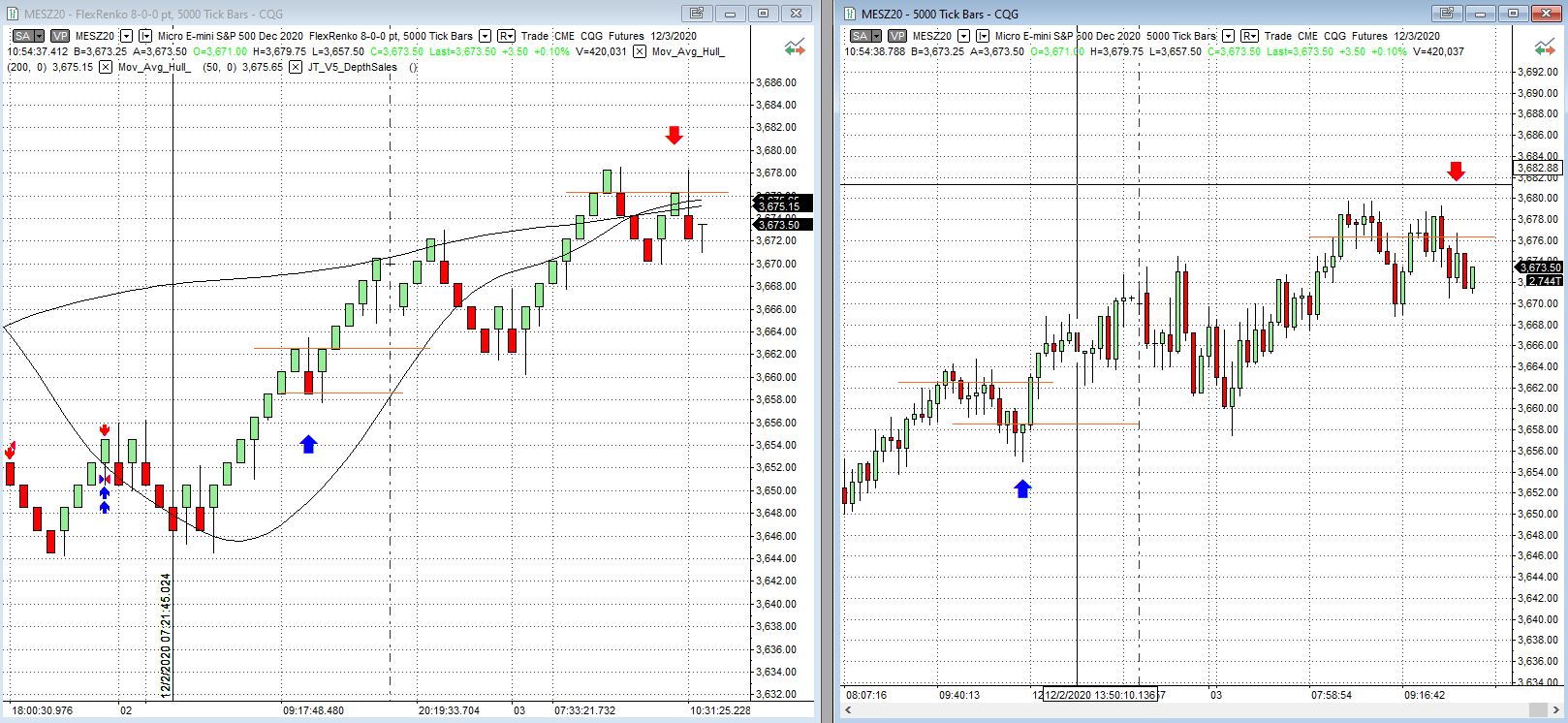Screen dimensions: 1568x723
Task: Click the VP button in 5000 Tick Bars window
Action: click(895, 36)
